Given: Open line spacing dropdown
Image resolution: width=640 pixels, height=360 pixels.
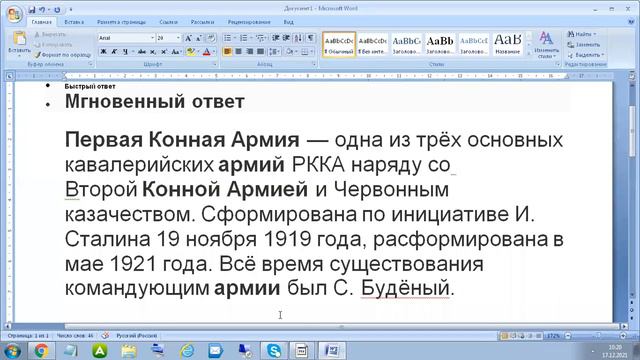Looking at the screenshot, I should [x=274, y=51].
